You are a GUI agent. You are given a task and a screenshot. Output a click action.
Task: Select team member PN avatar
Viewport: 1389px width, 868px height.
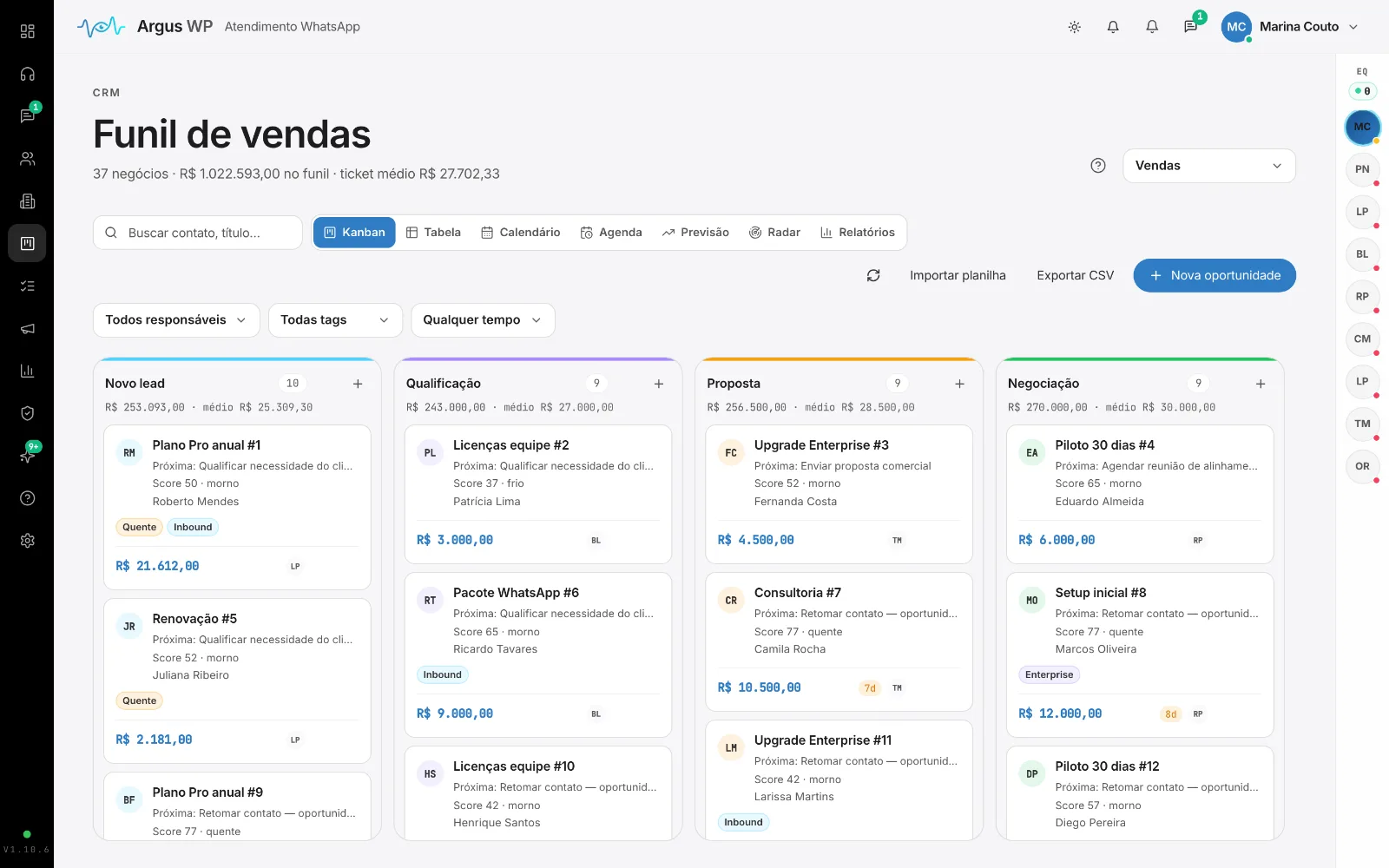pyautogui.click(x=1362, y=169)
